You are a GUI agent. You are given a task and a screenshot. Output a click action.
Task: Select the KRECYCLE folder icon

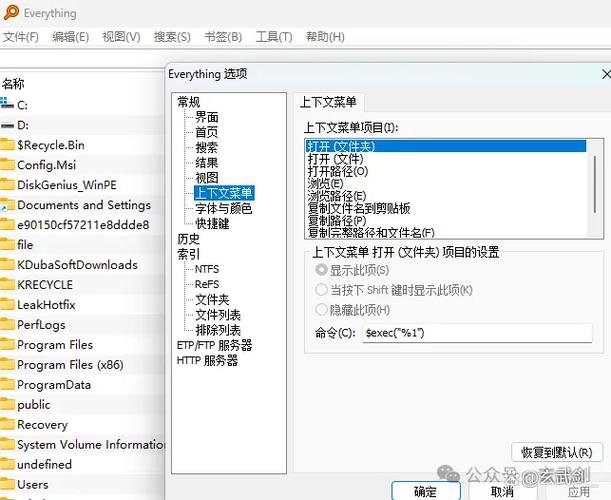click(x=7, y=285)
